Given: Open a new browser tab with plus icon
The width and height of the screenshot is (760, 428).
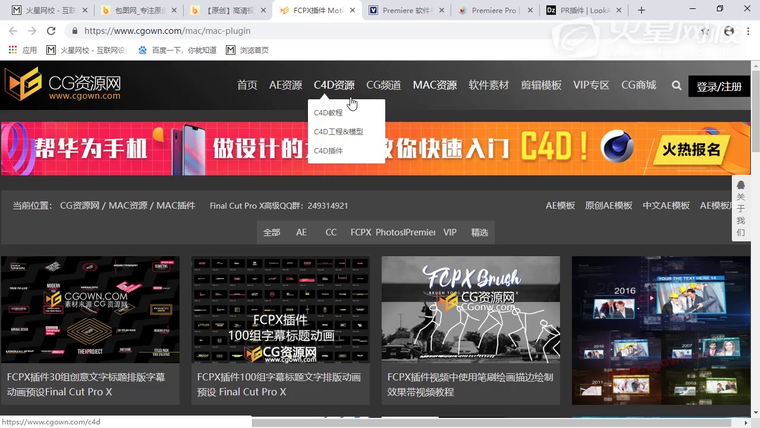Looking at the screenshot, I should (x=641, y=10).
